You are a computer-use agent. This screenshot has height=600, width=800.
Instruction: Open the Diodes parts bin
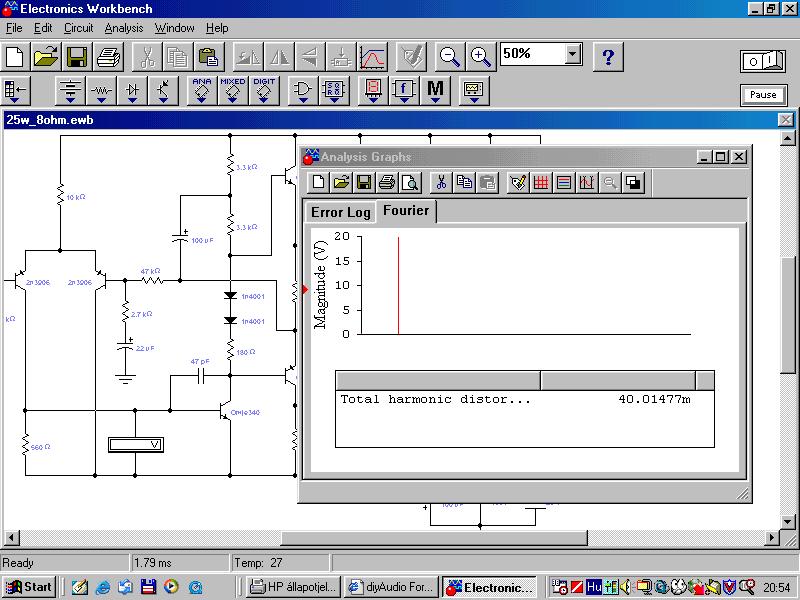click(x=132, y=91)
